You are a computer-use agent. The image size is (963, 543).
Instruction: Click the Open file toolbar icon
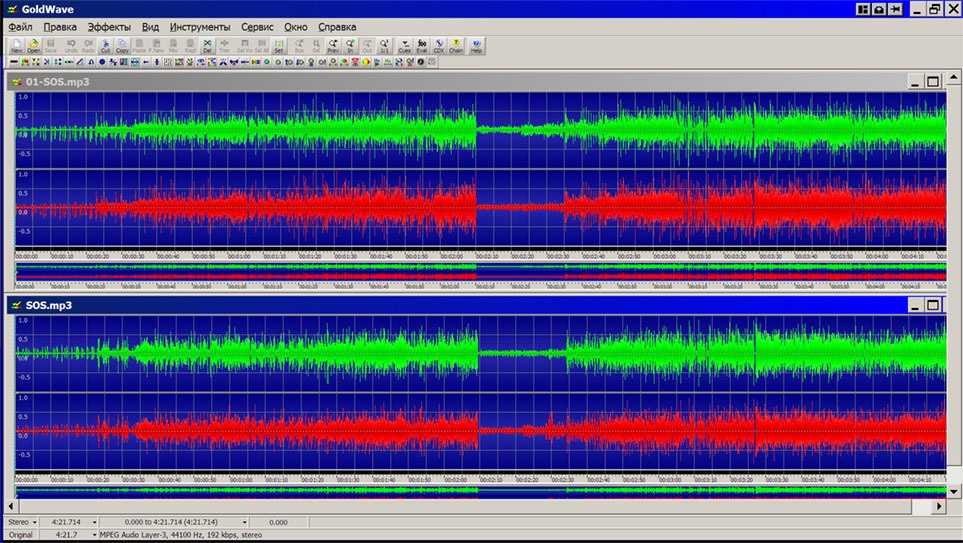(x=33, y=45)
